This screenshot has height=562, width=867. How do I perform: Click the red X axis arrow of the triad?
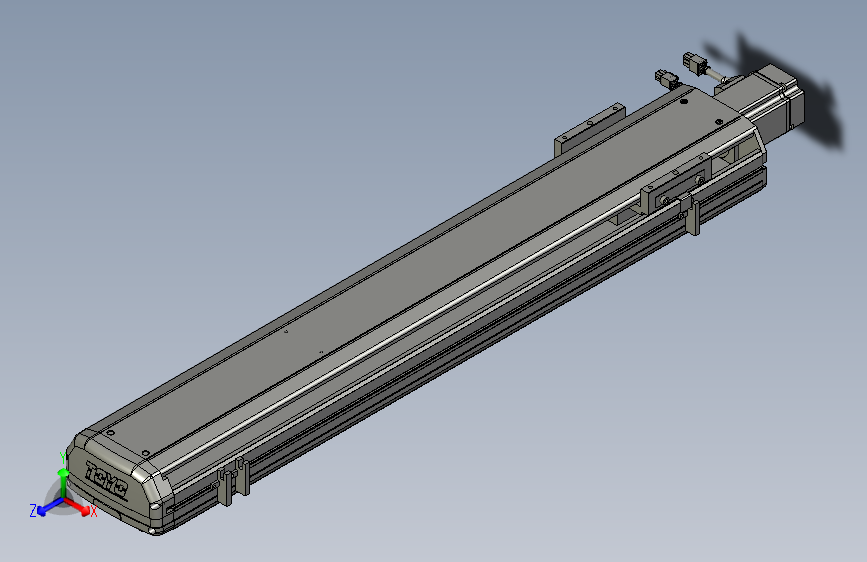click(x=79, y=507)
